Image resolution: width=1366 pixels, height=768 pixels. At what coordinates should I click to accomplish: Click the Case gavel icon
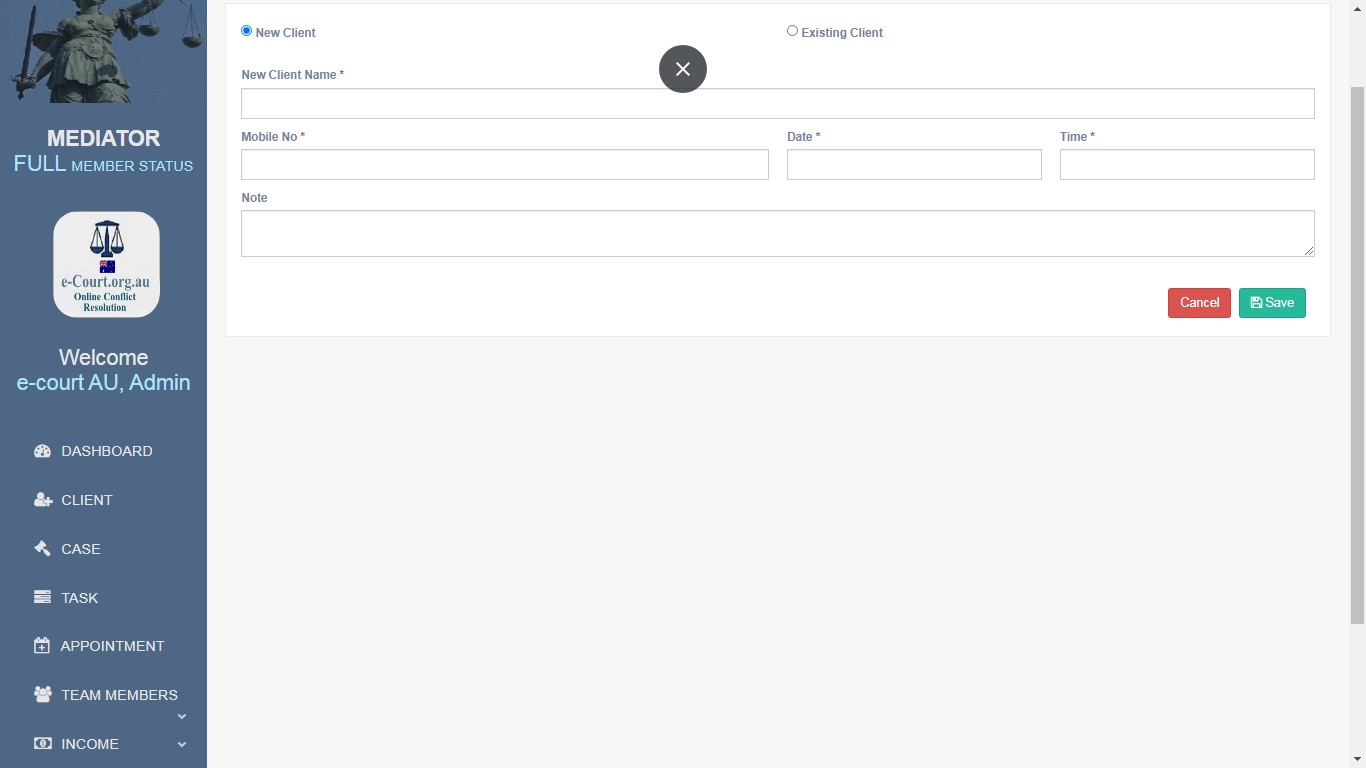tap(42, 549)
